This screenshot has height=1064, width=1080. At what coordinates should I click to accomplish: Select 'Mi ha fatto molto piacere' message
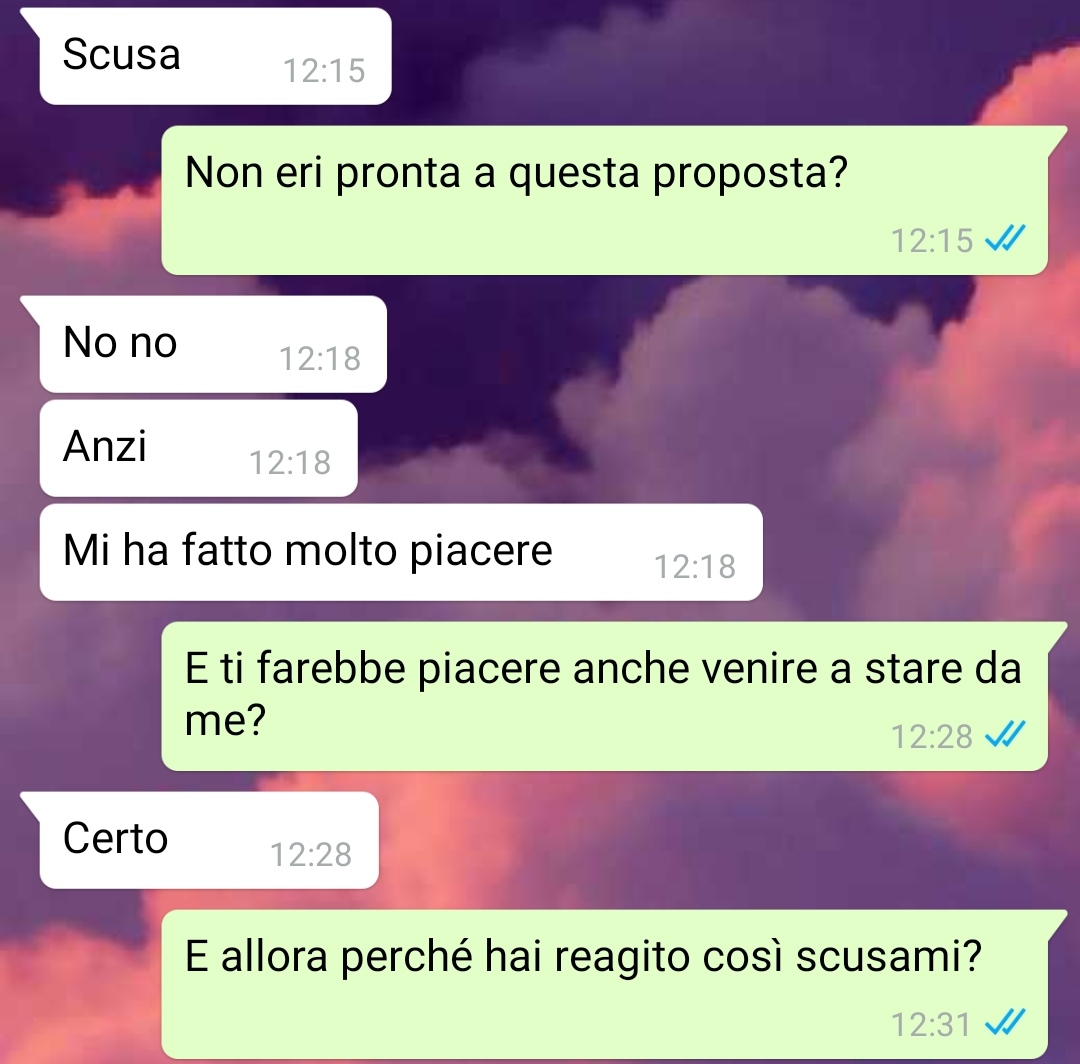click(401, 552)
